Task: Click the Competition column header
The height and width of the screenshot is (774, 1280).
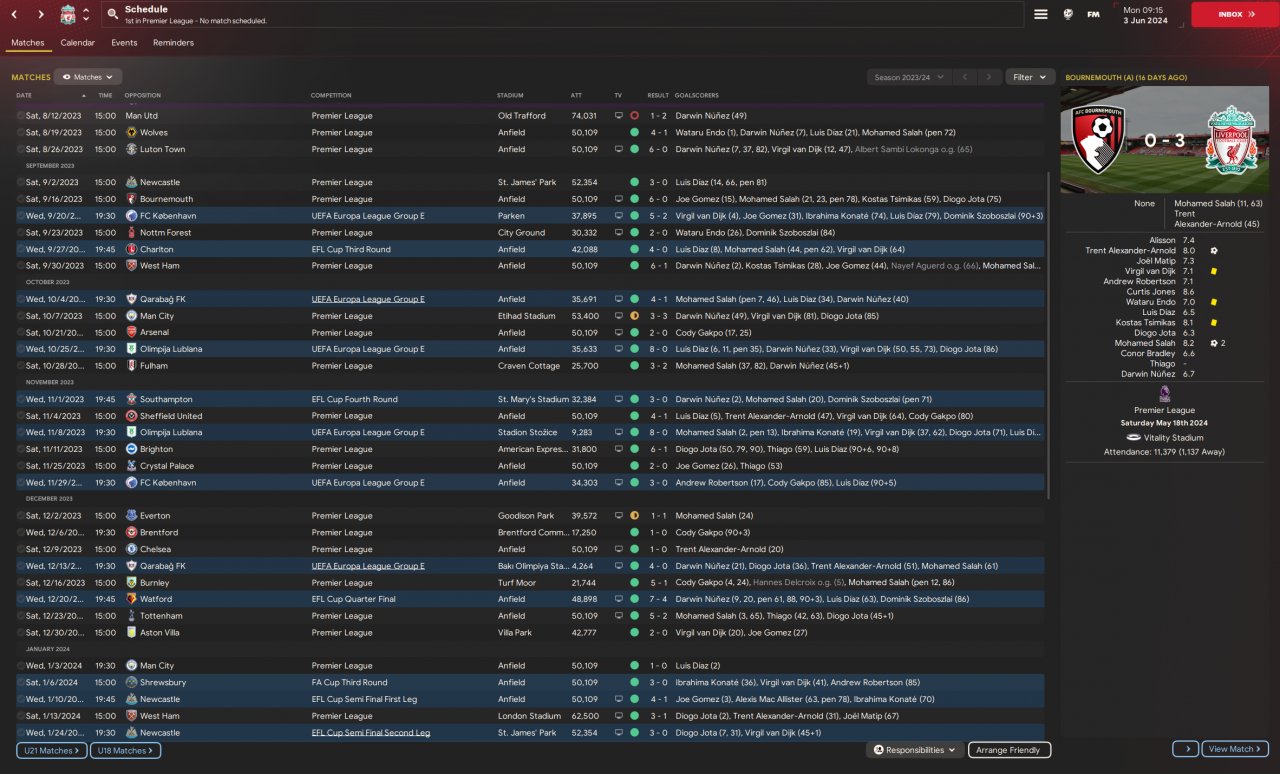Action: 331,95
